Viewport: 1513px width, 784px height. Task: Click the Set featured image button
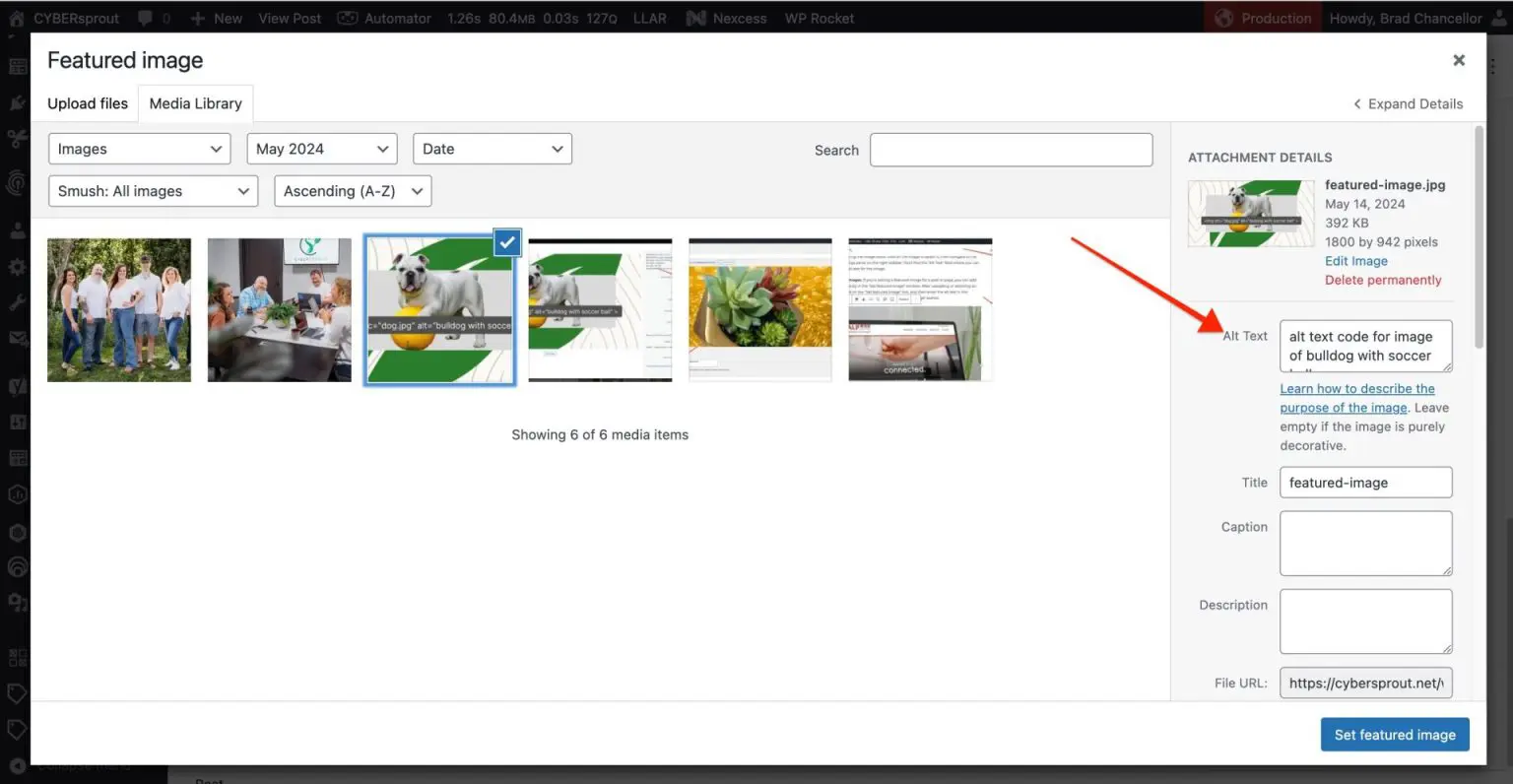[x=1394, y=735]
